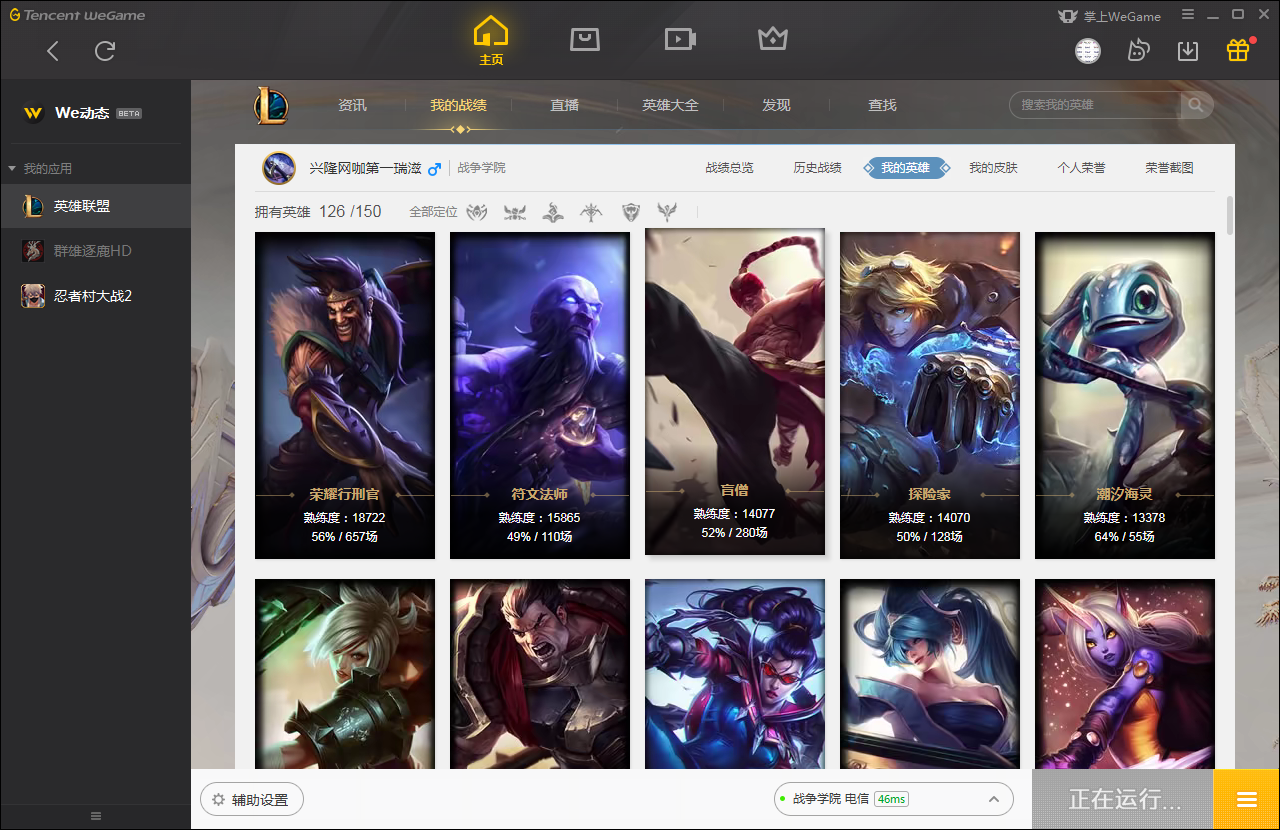Image resolution: width=1280 pixels, height=830 pixels.
Task: Open the store bag icon in top navigation
Action: pyautogui.click(x=585, y=39)
